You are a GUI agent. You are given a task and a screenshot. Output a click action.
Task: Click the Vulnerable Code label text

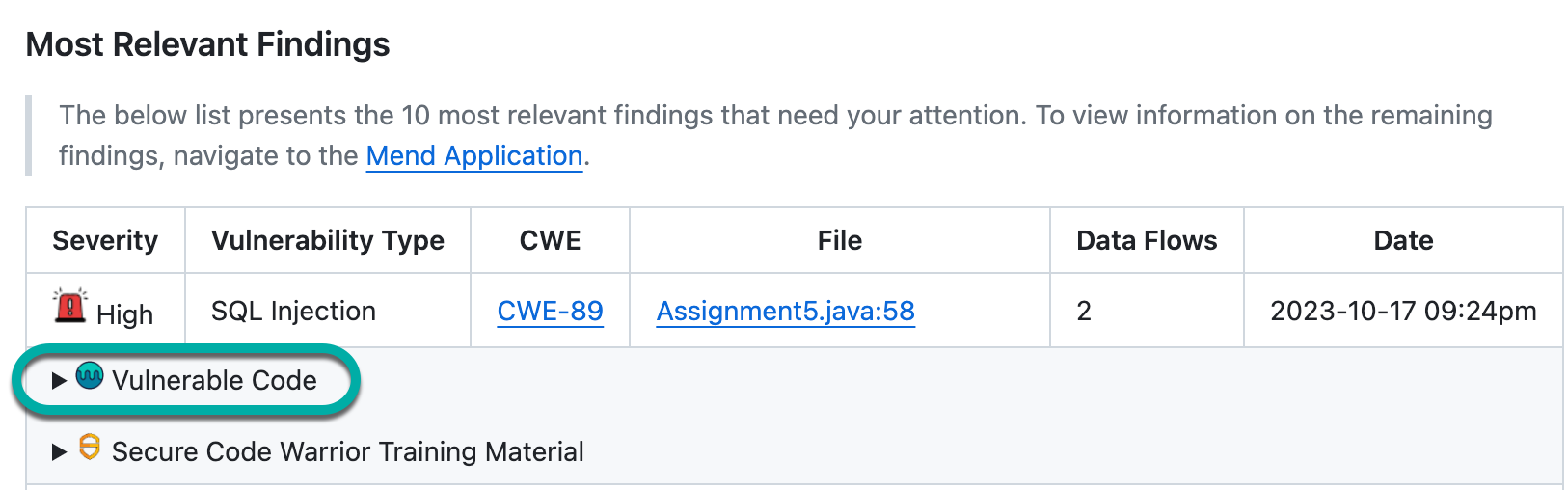click(214, 381)
